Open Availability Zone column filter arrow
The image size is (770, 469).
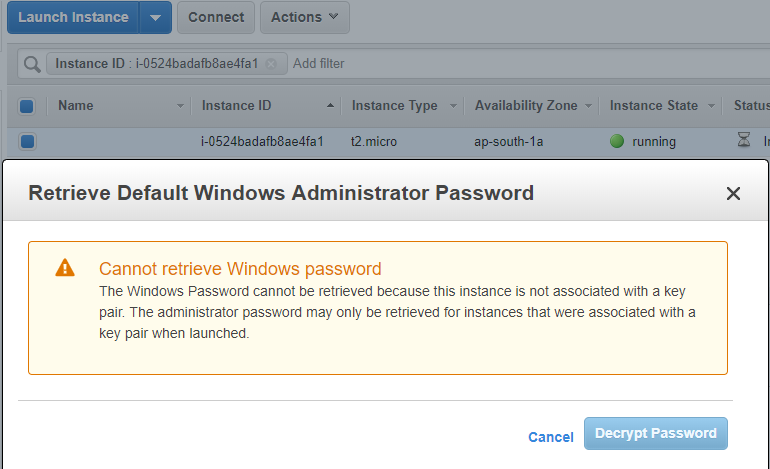coord(588,106)
